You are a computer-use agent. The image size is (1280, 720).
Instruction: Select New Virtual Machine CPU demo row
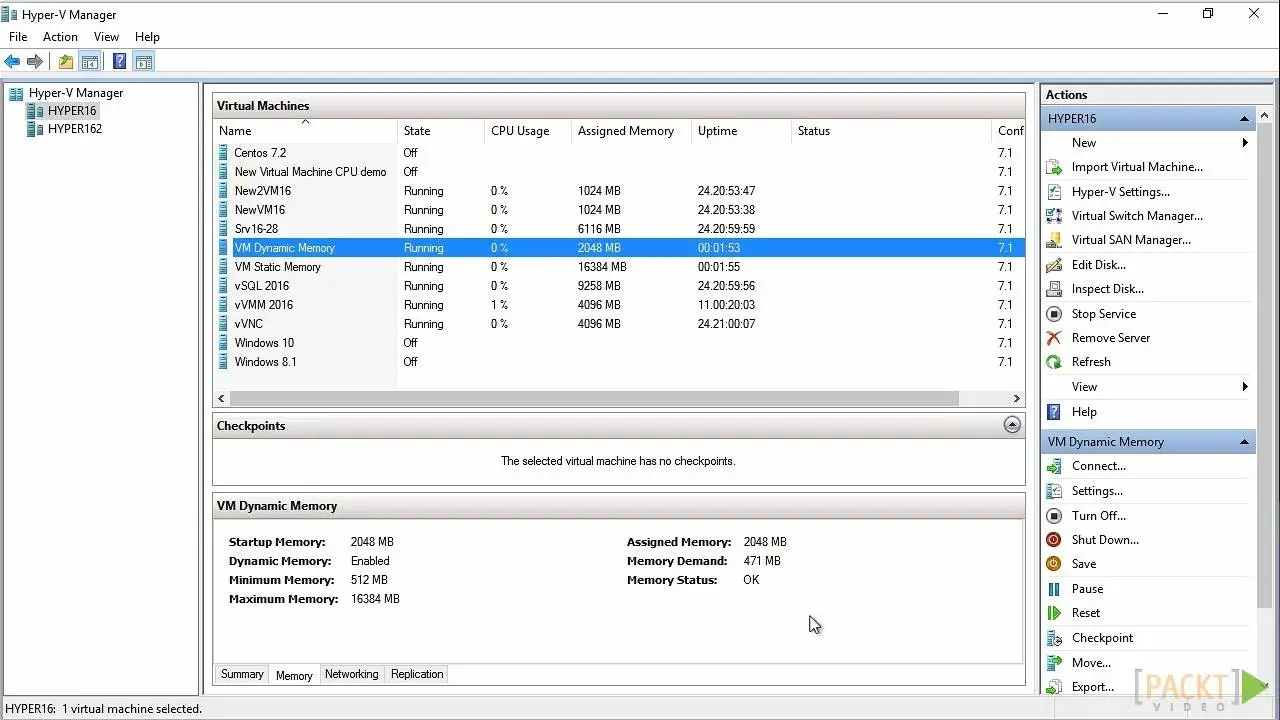[x=619, y=172]
